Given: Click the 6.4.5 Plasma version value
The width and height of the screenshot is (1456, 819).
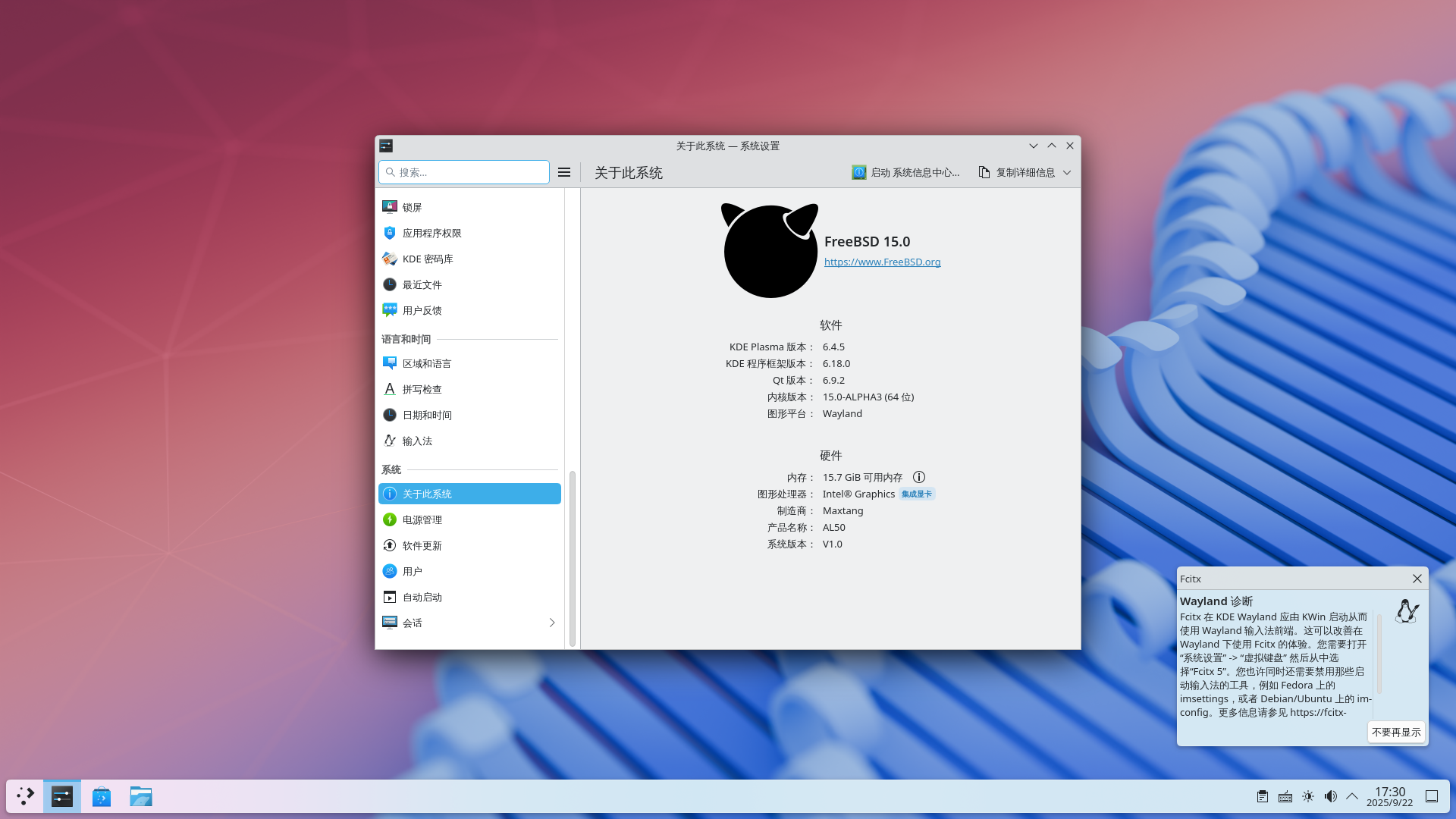Looking at the screenshot, I should [x=833, y=347].
